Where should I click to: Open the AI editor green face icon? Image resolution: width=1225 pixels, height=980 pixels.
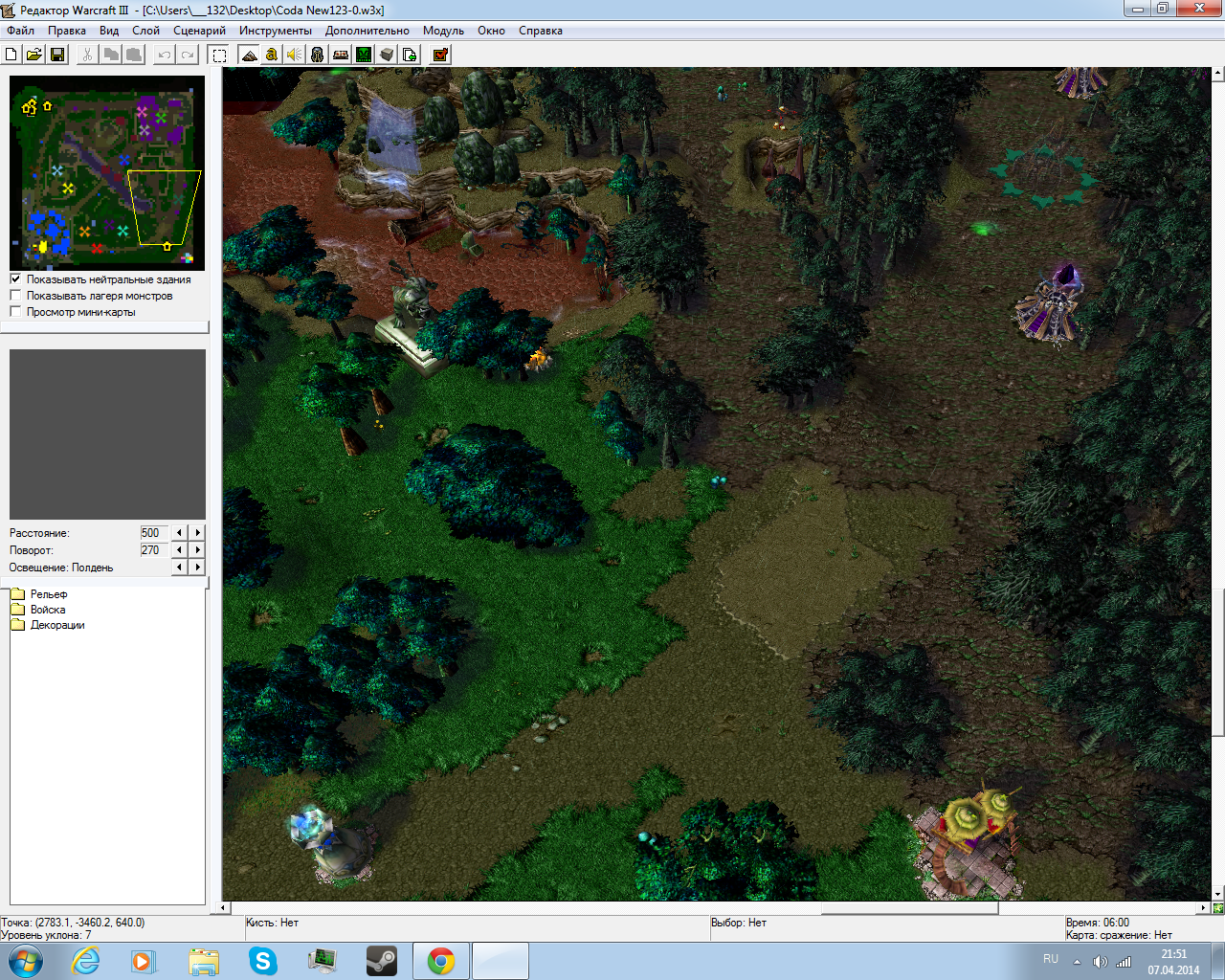pyautogui.click(x=364, y=55)
